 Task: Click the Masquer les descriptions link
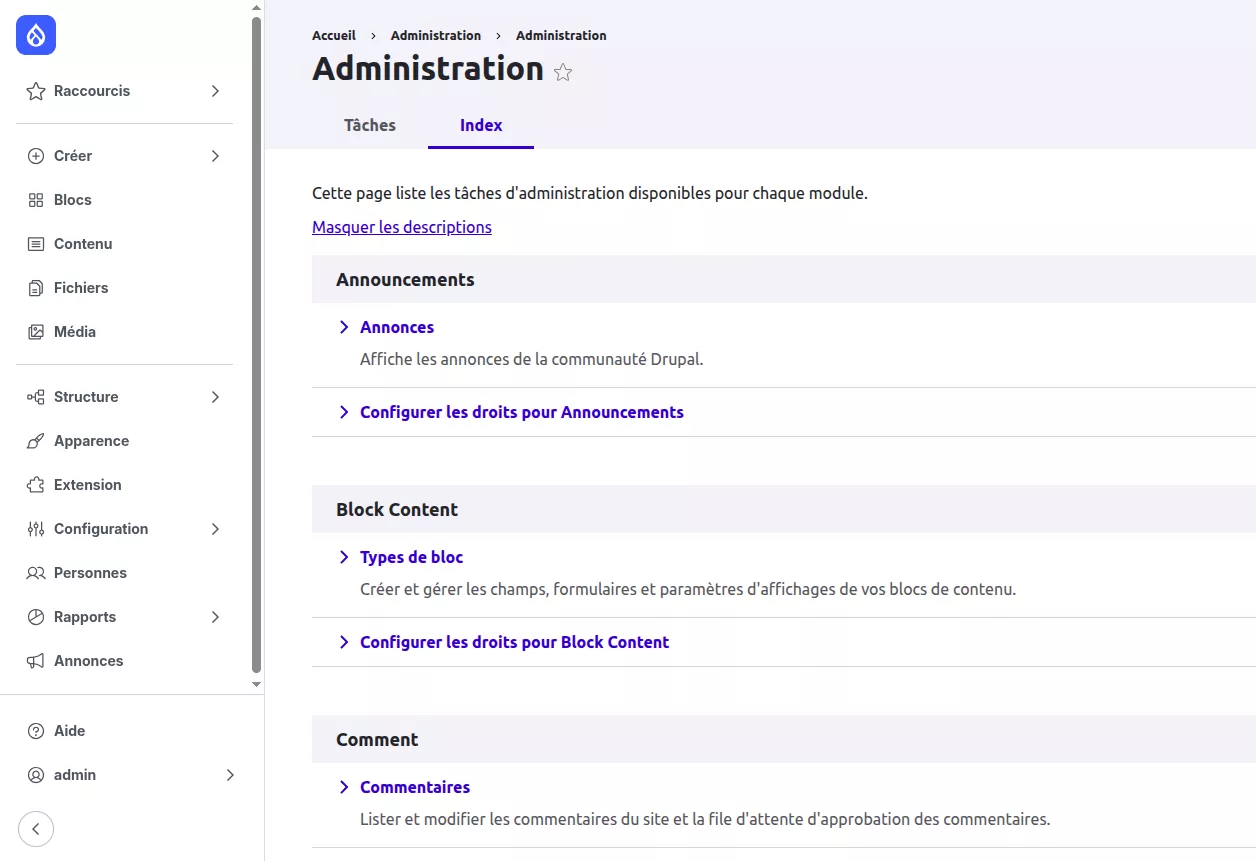(402, 227)
